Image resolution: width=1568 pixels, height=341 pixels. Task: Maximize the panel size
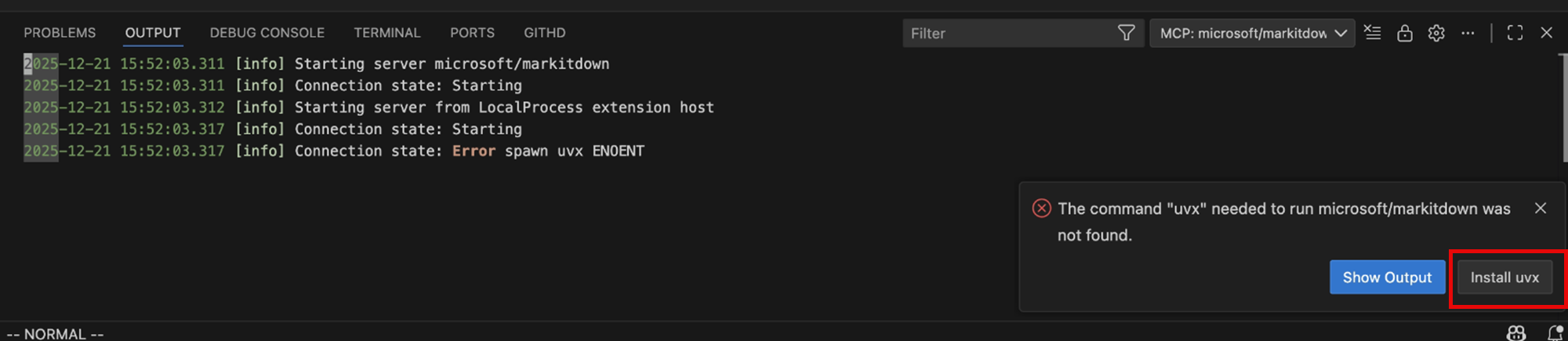coord(1515,33)
